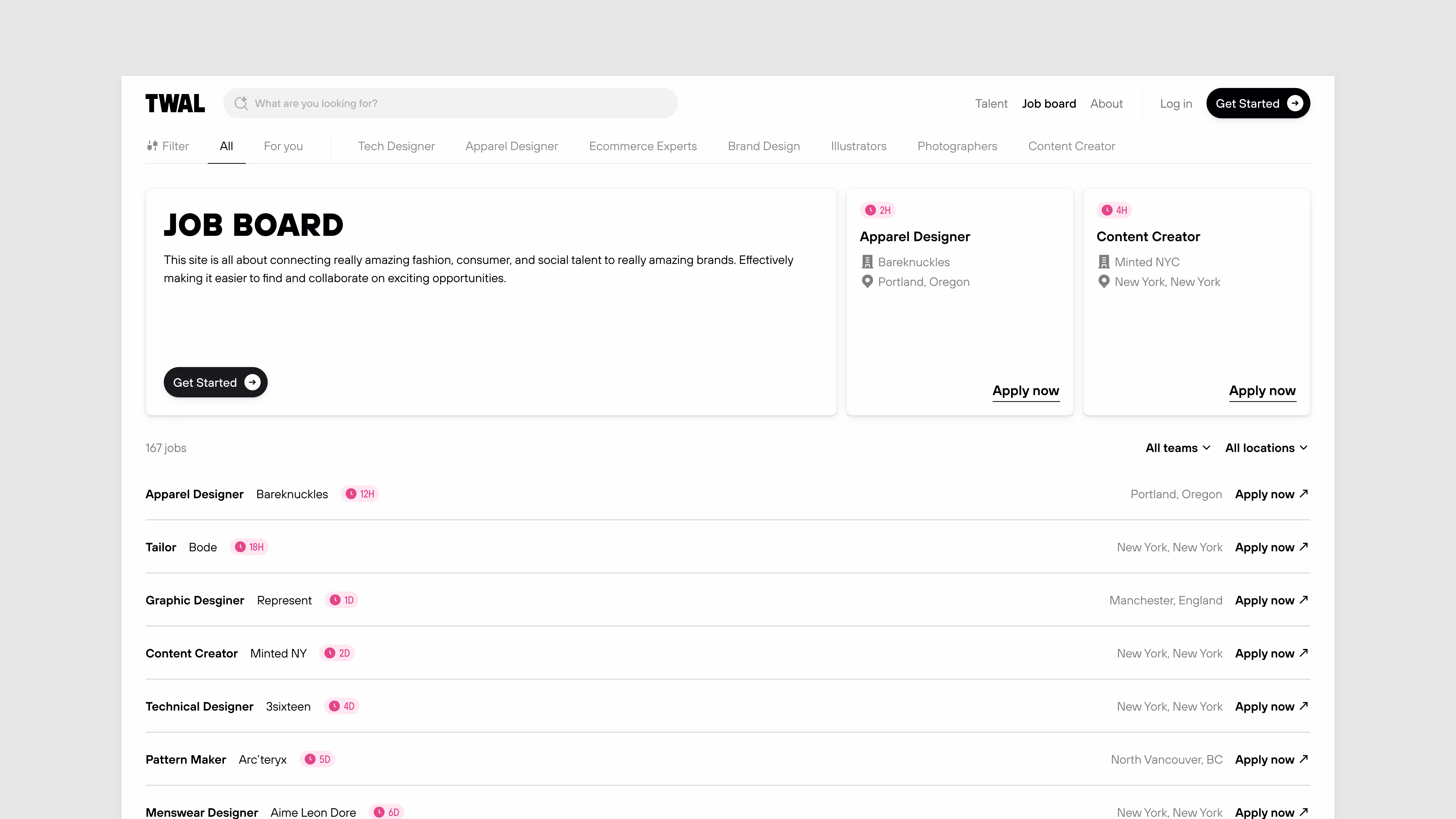Click the Filter sliders icon

click(x=152, y=146)
